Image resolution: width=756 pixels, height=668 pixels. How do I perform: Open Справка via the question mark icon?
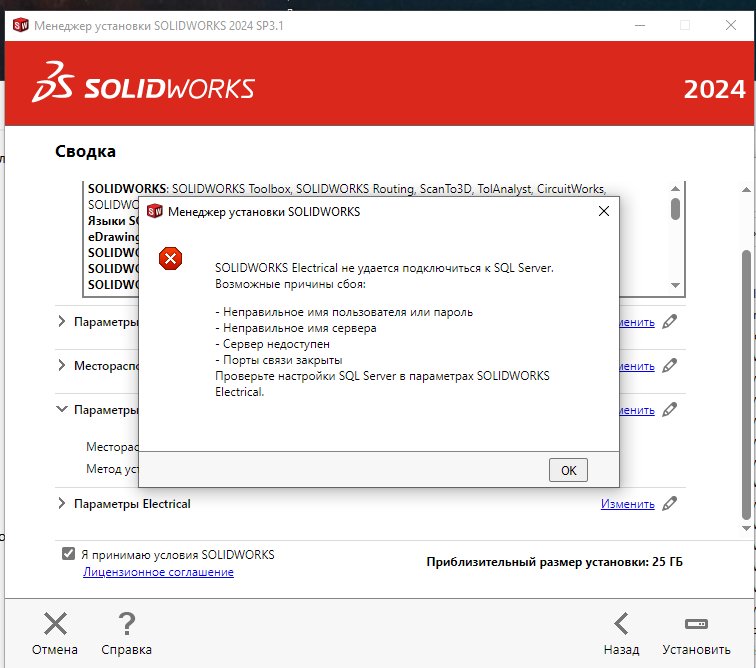tap(126, 625)
